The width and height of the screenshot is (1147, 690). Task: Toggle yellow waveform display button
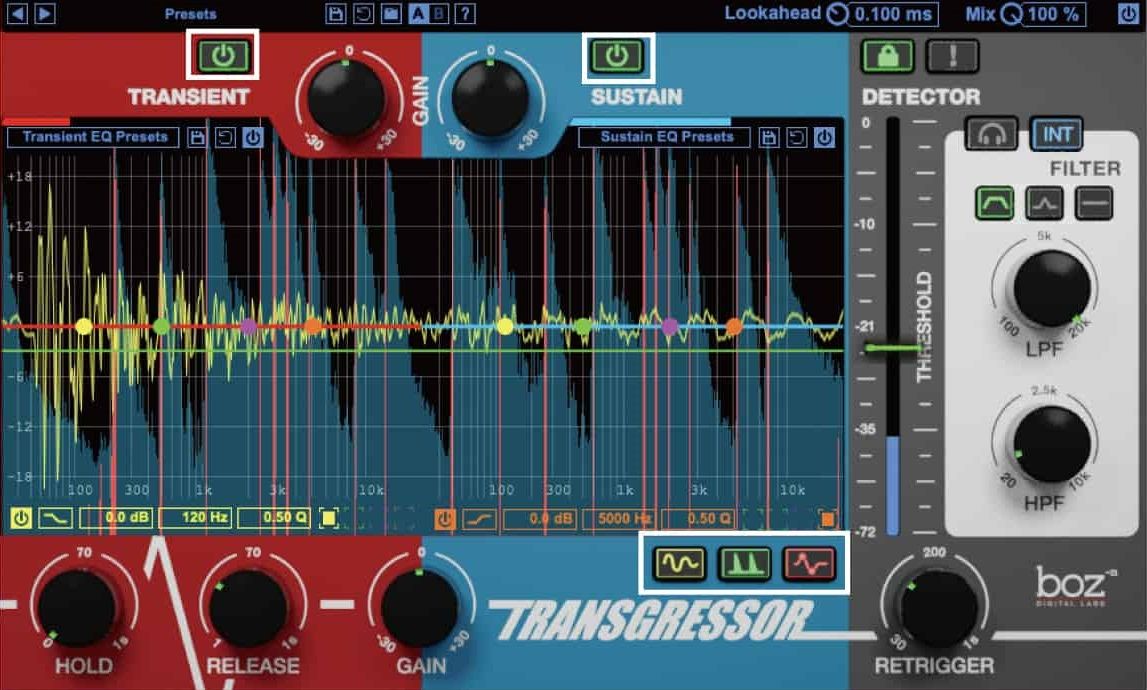coord(679,563)
